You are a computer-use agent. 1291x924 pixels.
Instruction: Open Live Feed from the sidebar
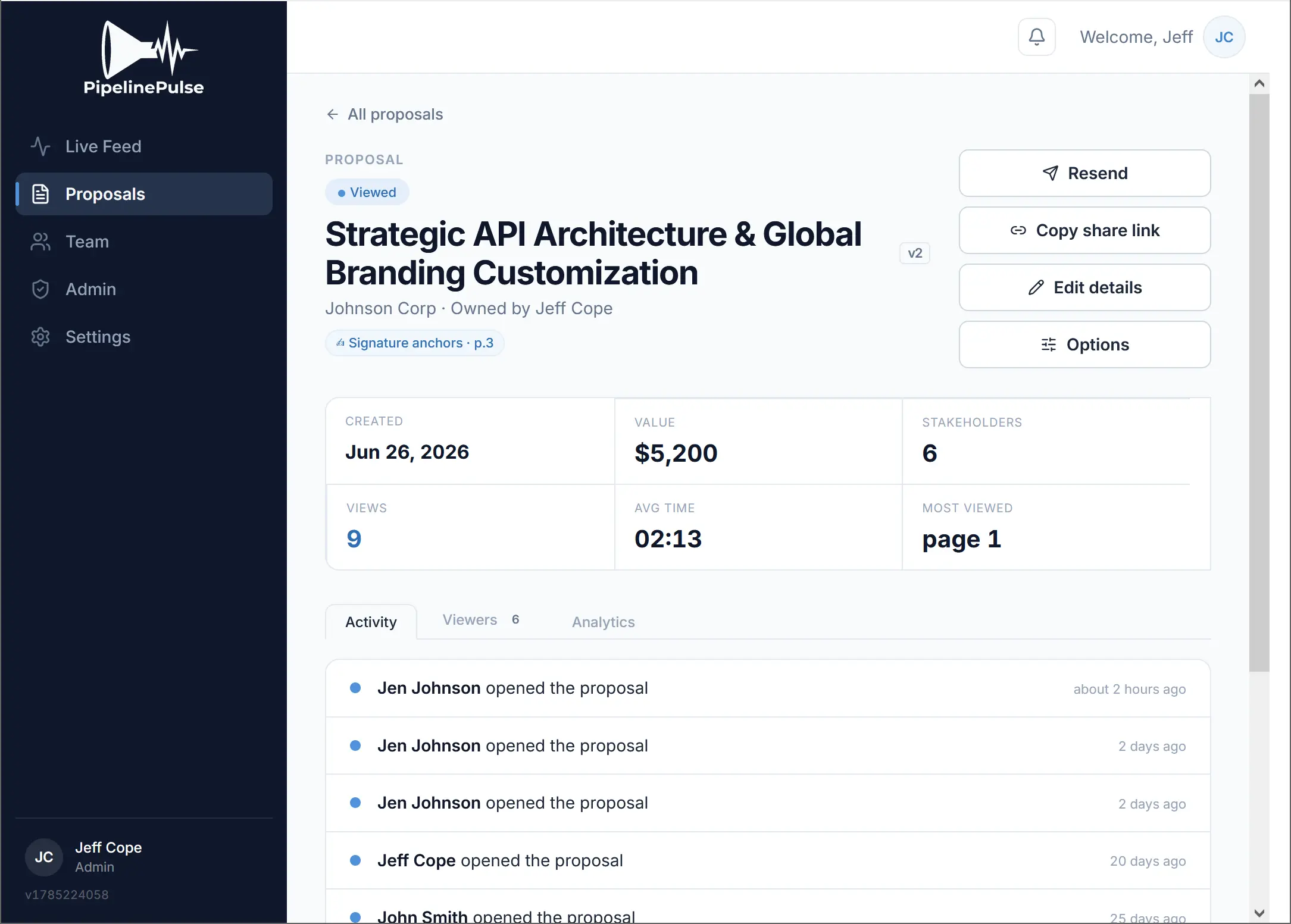tap(143, 146)
